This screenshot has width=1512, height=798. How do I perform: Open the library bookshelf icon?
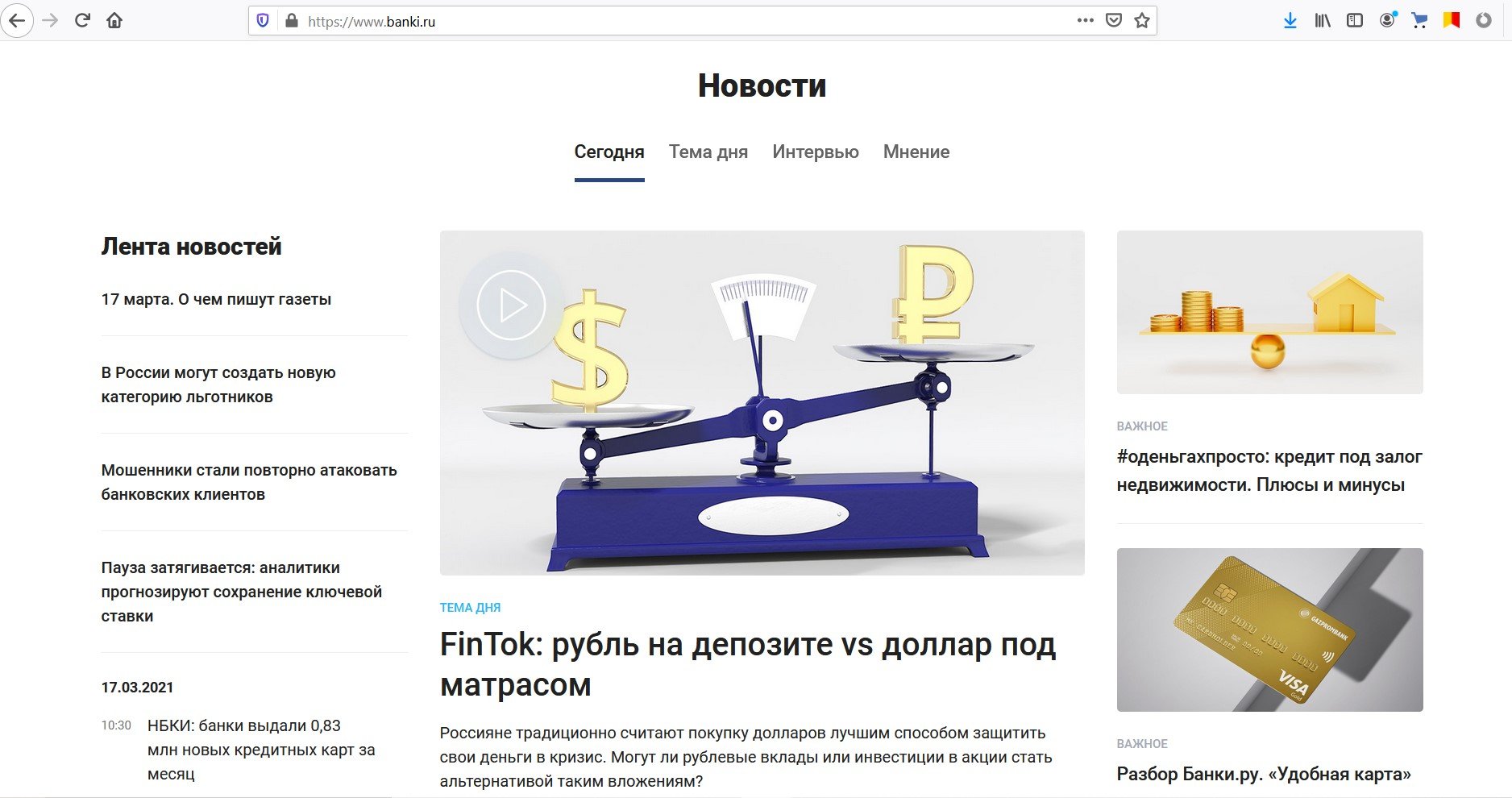(x=1323, y=21)
